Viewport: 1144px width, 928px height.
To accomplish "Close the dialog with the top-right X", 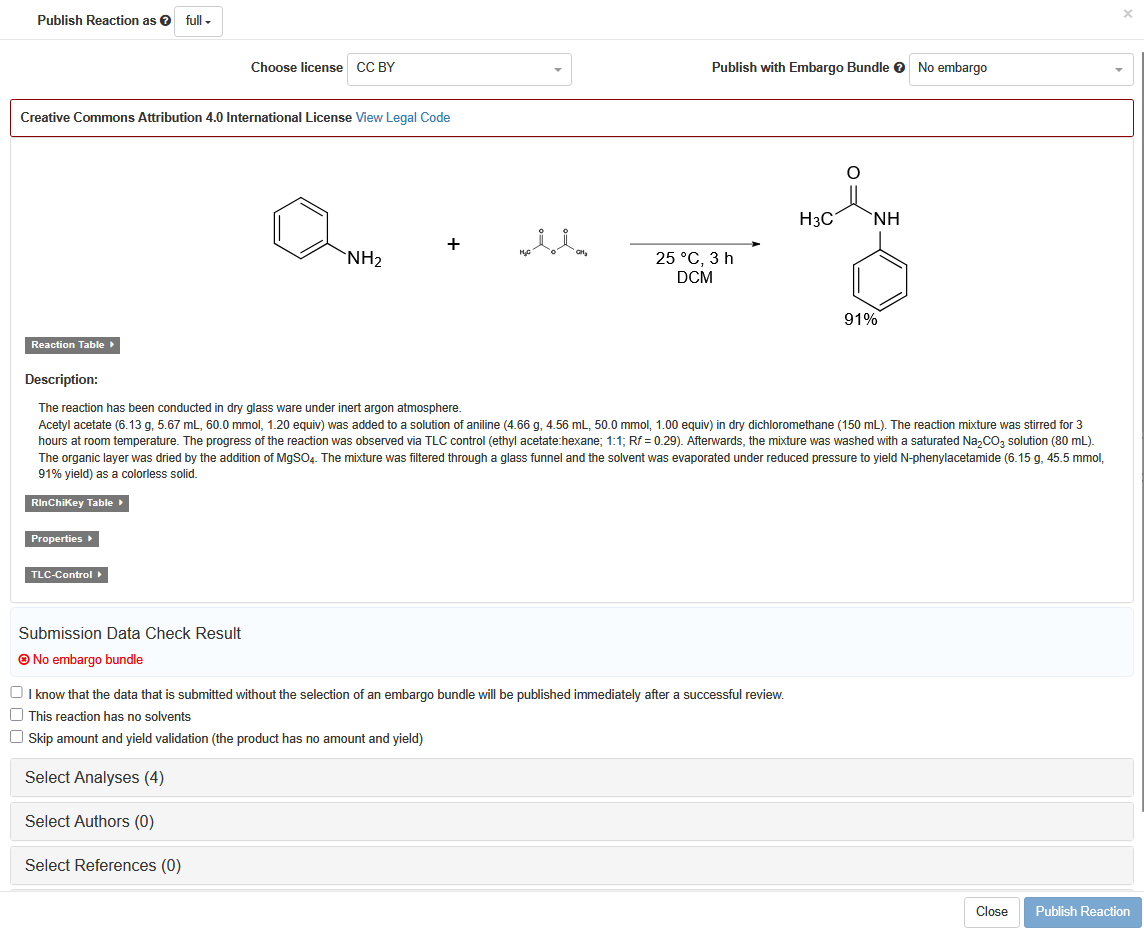I will tap(1128, 14).
